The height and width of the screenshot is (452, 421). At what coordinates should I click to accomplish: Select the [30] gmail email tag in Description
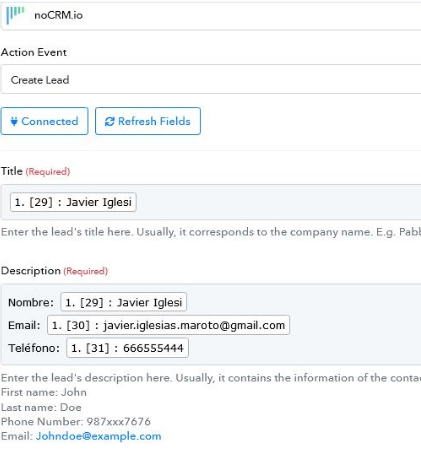(x=169, y=325)
